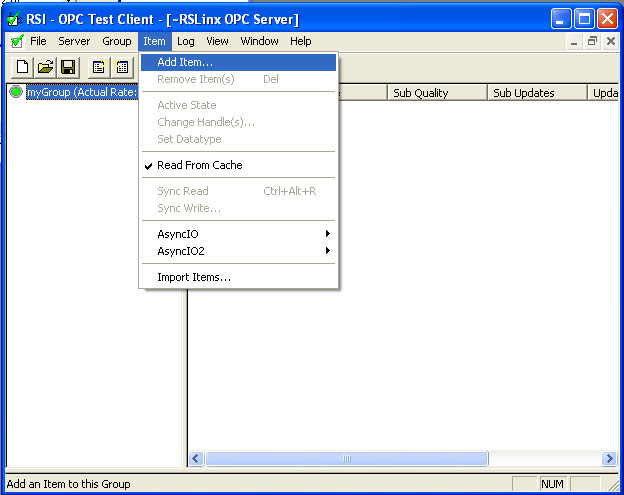624x495 pixels.
Task: Expand the AsyncIO submenu
Action: click(239, 234)
